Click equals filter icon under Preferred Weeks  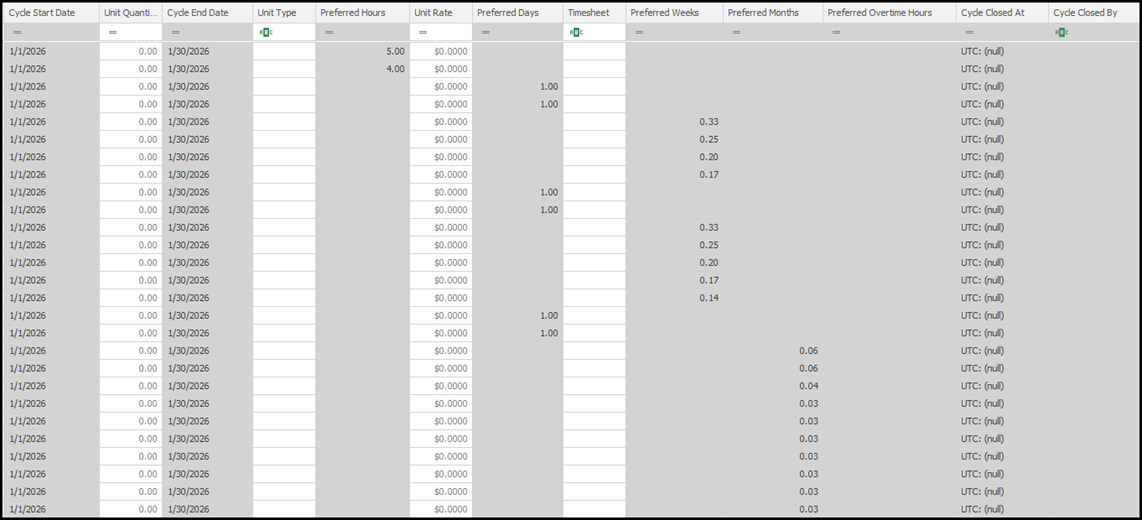(637, 33)
